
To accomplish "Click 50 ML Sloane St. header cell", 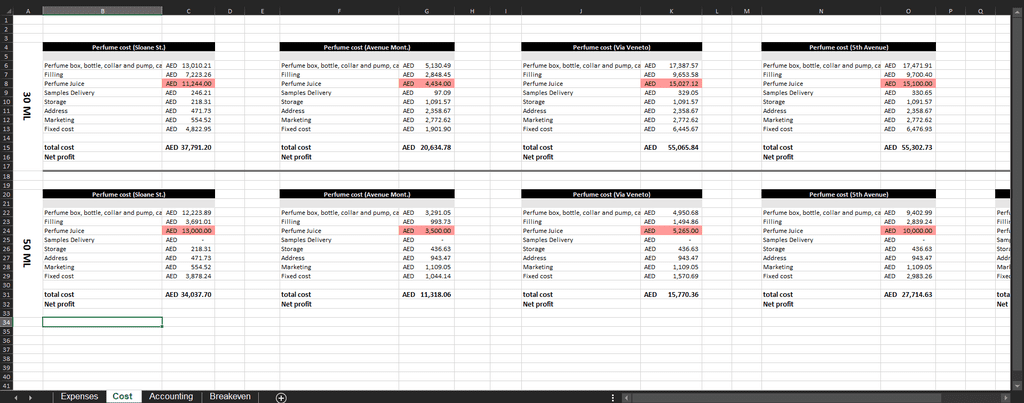I will [x=129, y=194].
